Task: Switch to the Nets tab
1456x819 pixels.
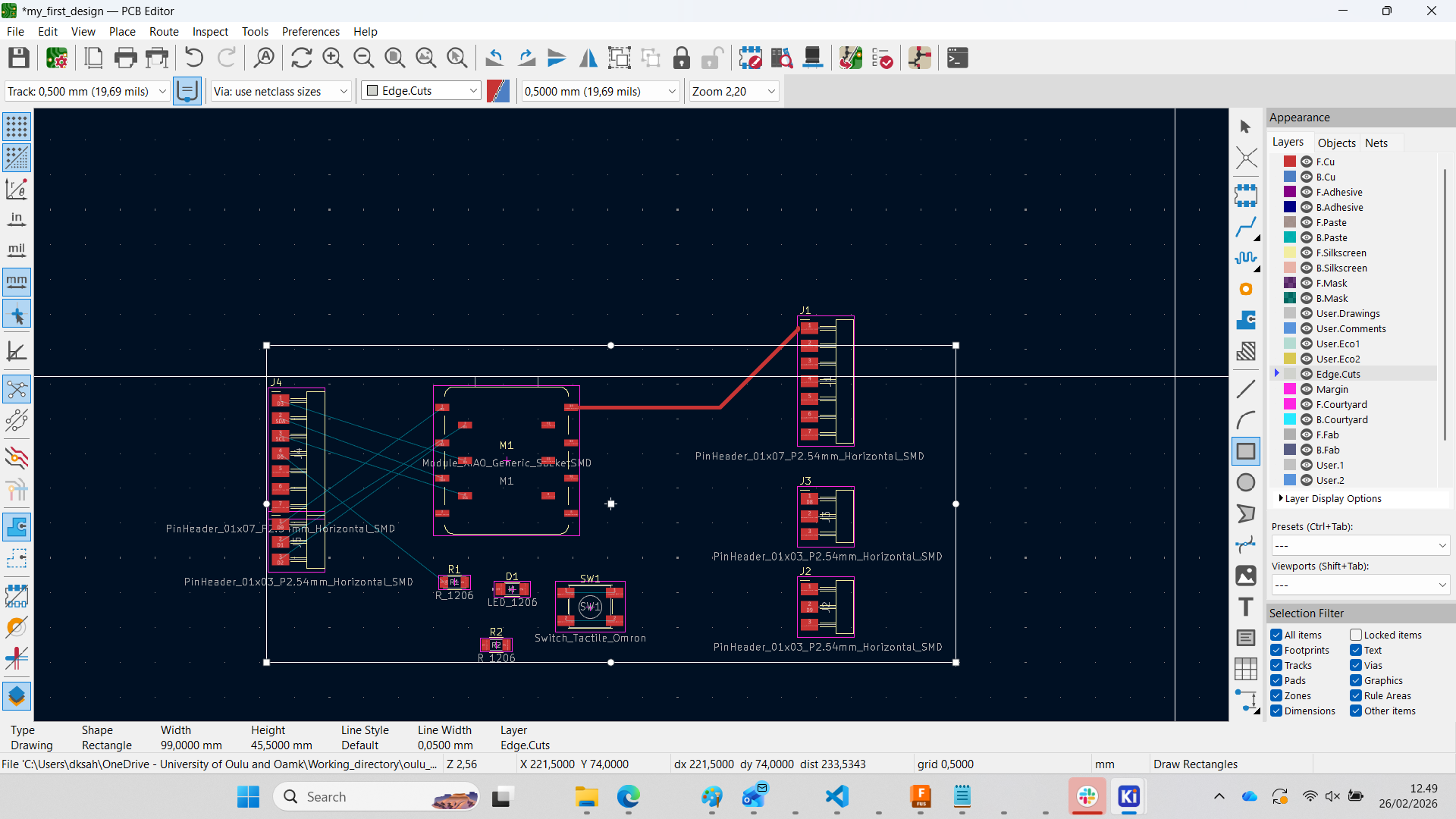Action: click(1376, 143)
